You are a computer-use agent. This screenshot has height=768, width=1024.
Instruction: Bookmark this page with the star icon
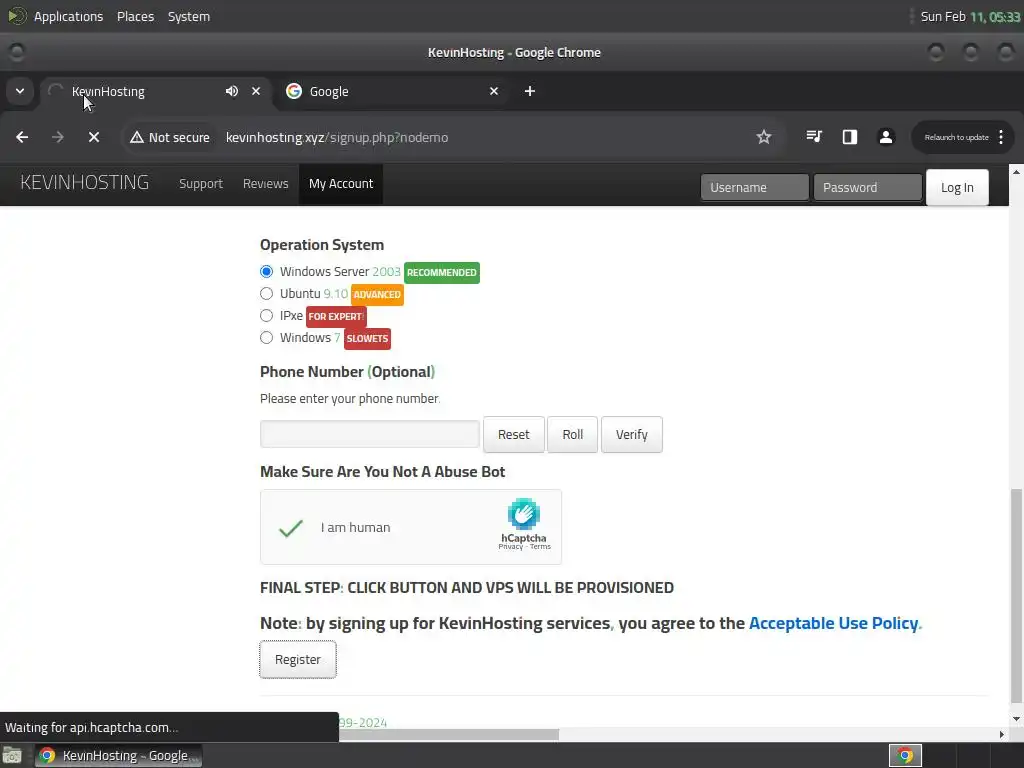click(x=763, y=137)
